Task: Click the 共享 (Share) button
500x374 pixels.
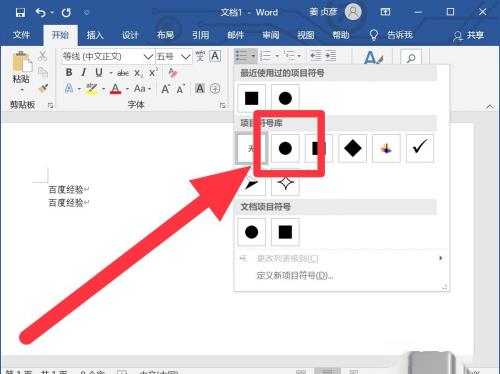Action: (x=468, y=35)
